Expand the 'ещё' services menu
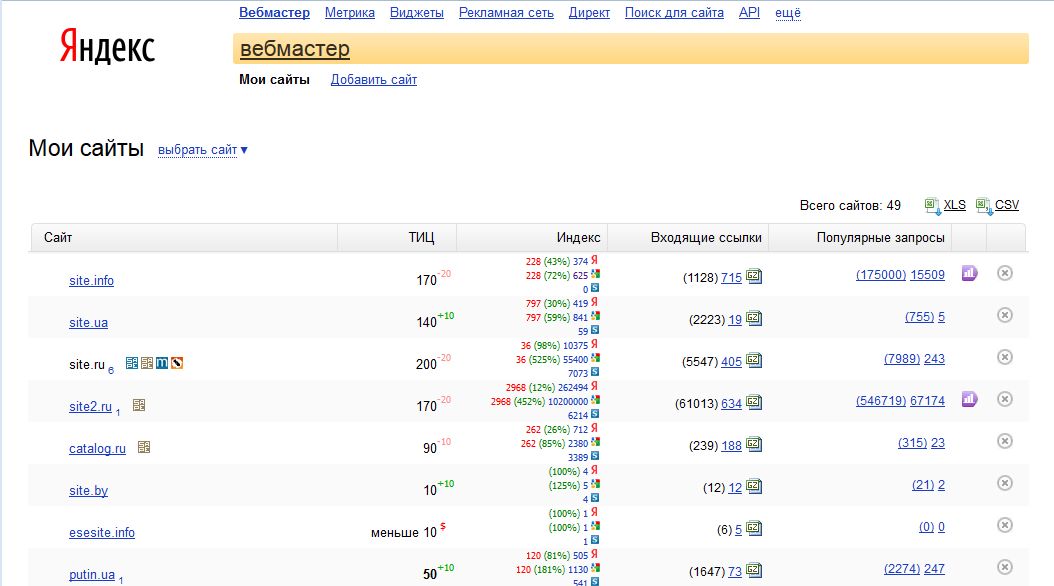 [x=788, y=13]
